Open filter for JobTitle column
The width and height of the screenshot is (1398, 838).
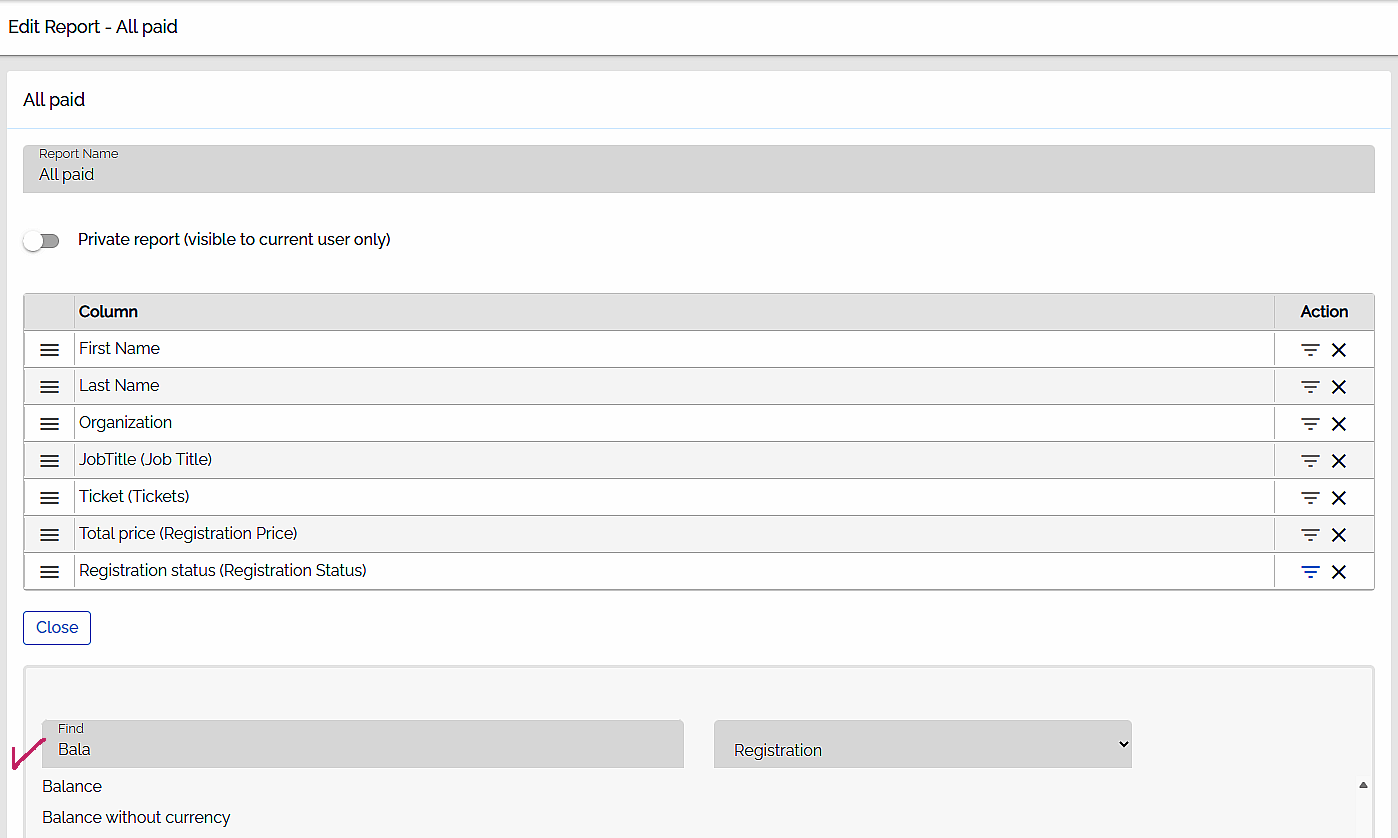[1310, 461]
